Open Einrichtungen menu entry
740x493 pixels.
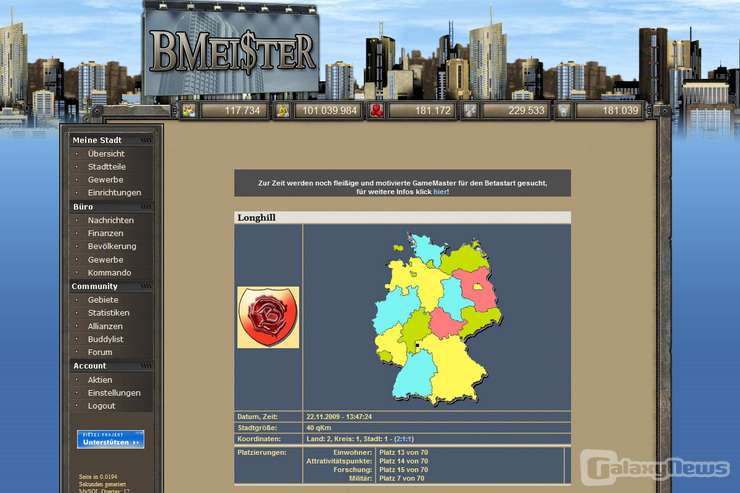point(114,192)
